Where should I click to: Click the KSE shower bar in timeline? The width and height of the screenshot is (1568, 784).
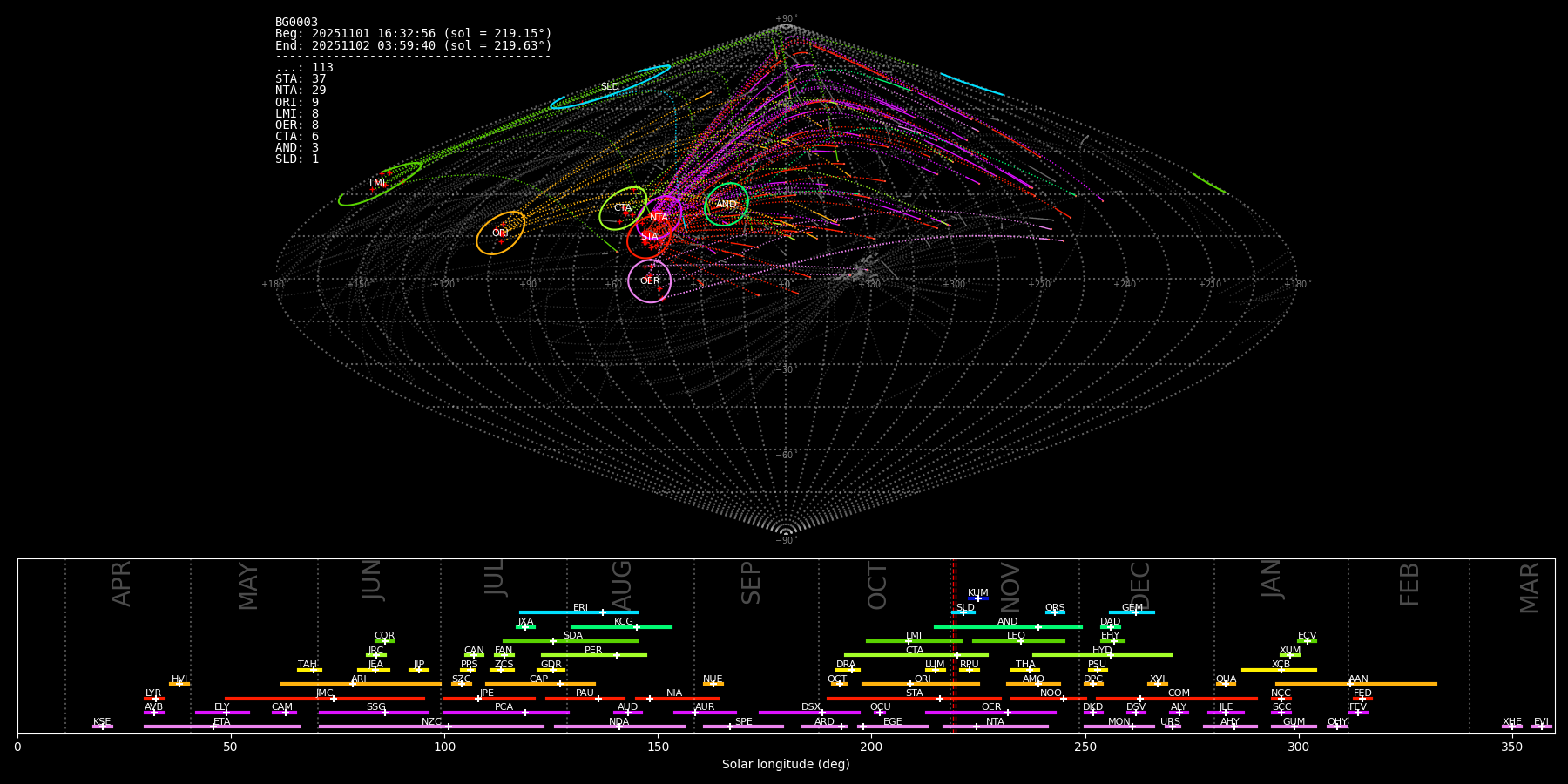coord(103,727)
